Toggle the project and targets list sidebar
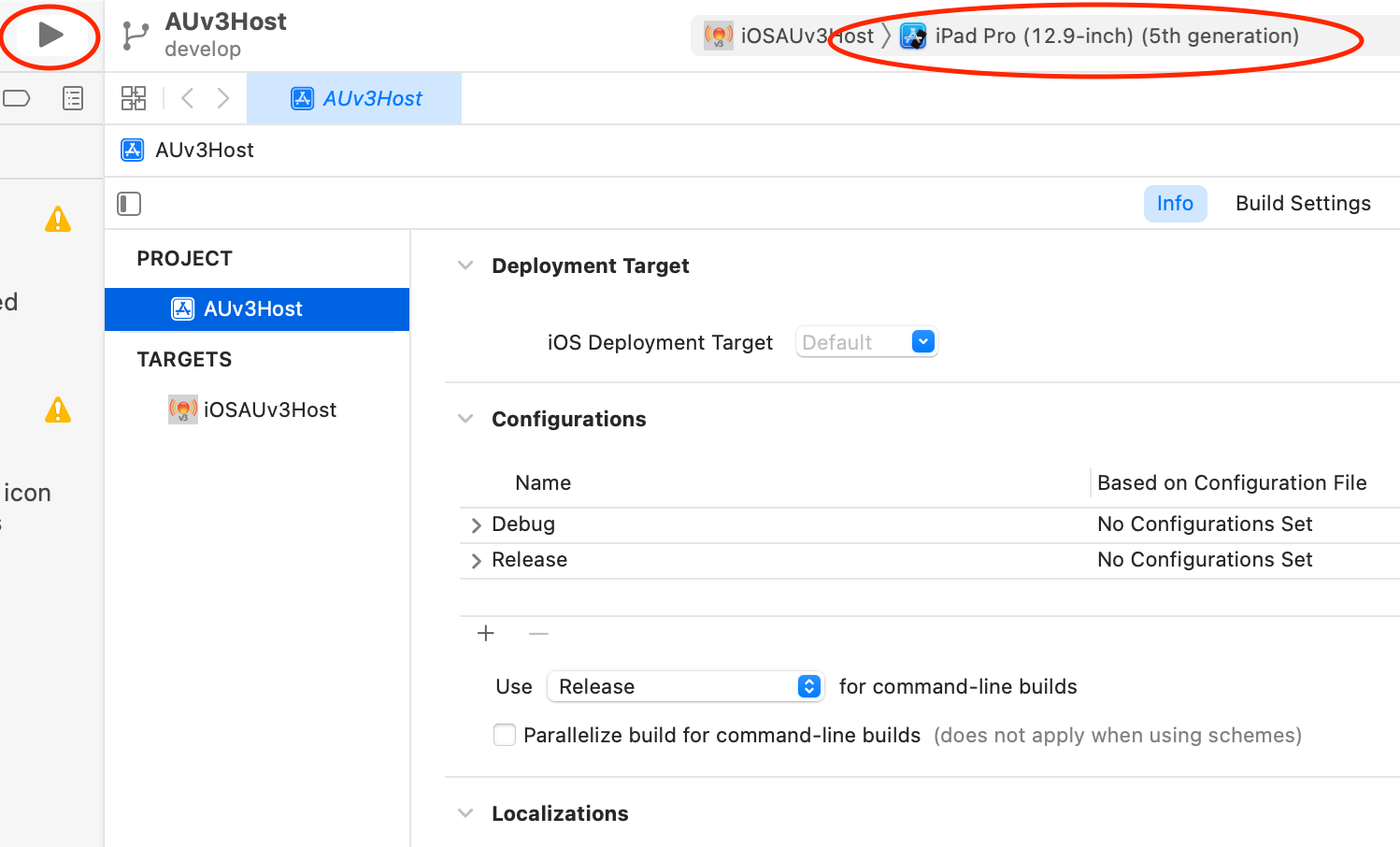1400x847 pixels. coord(129,204)
